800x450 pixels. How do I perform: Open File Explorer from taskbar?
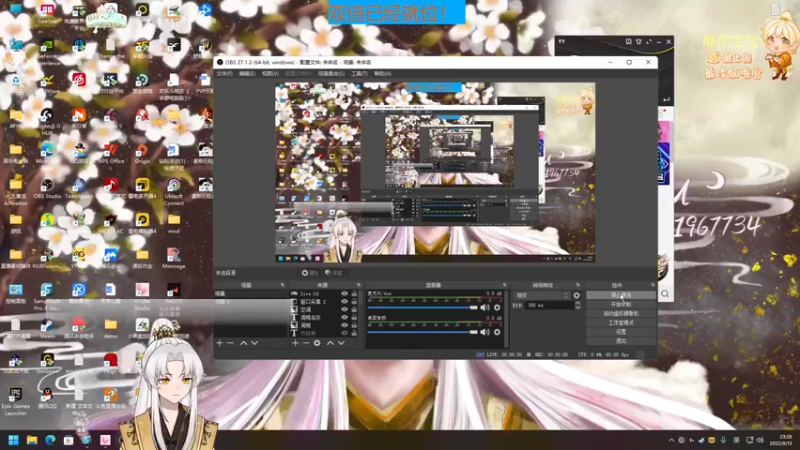32,440
